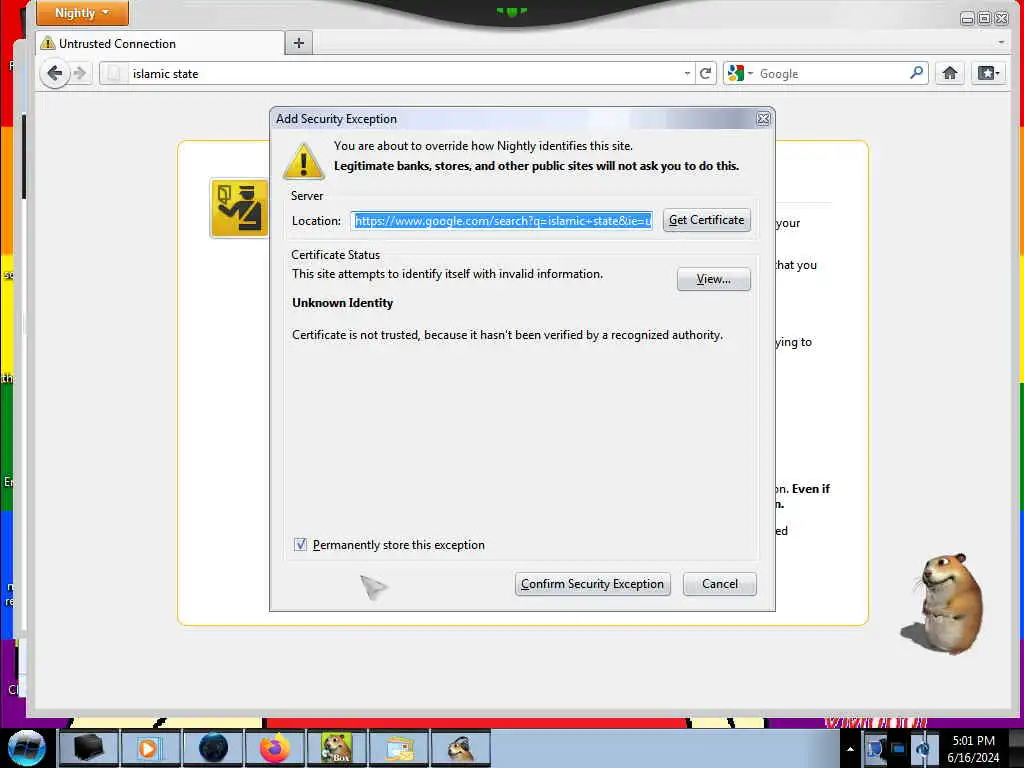Open the Home page icon
Screen dimensions: 1024x768
[950, 73]
